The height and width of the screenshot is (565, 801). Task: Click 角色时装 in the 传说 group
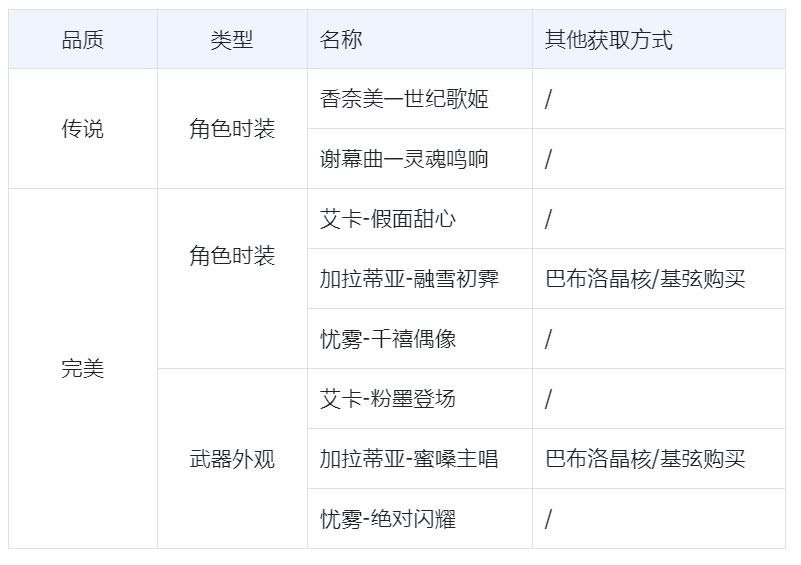[232, 129]
